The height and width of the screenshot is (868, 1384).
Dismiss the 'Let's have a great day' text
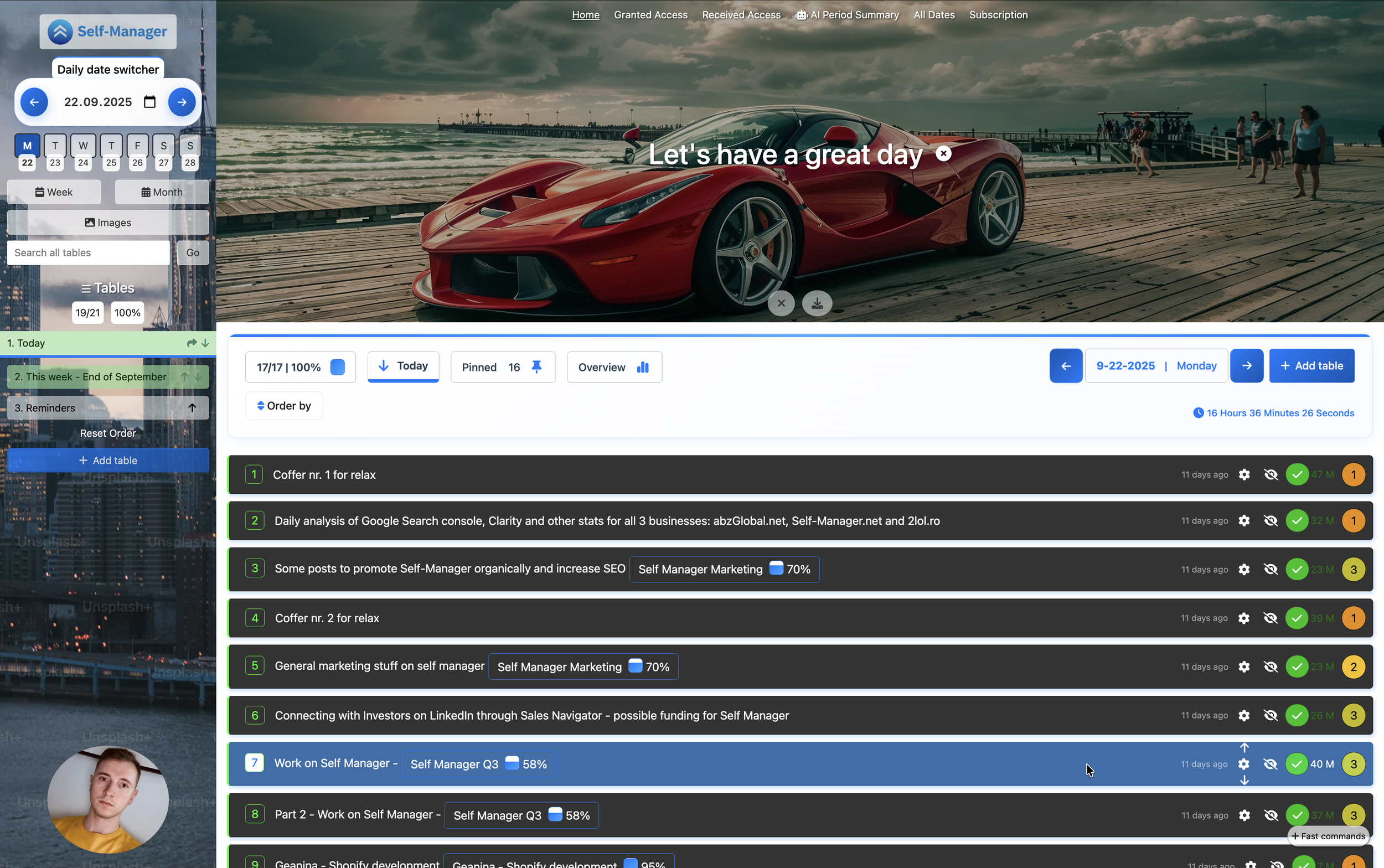pyautogui.click(x=943, y=153)
